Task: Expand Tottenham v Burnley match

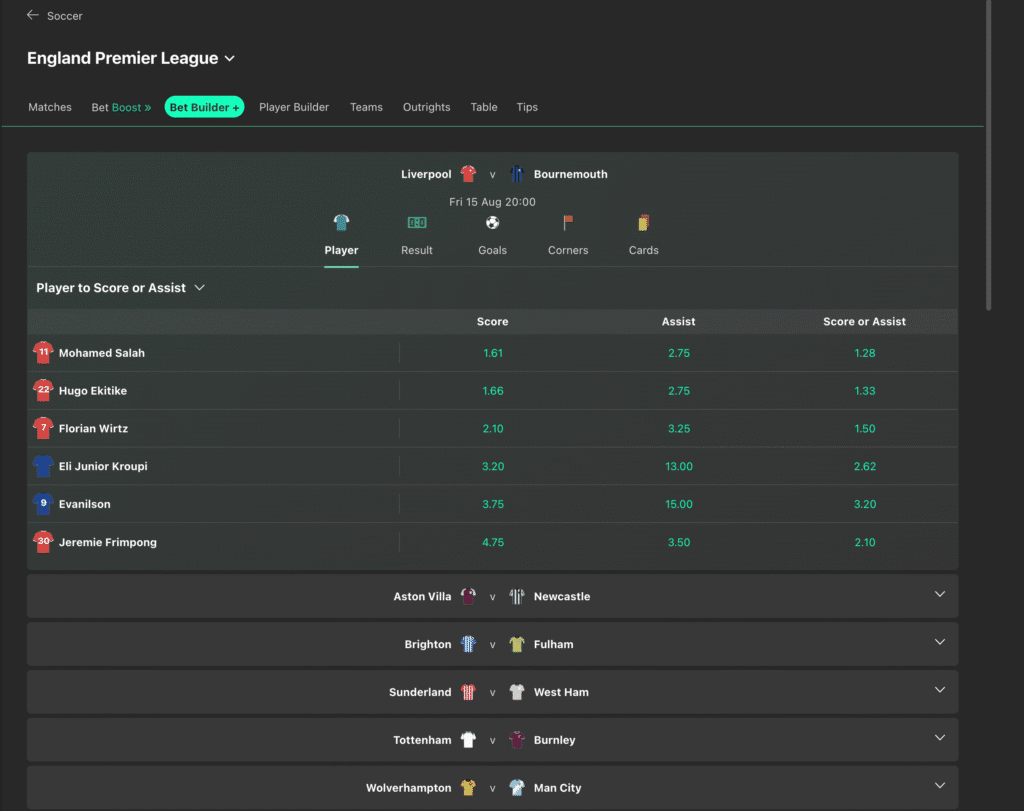Action: (x=940, y=738)
